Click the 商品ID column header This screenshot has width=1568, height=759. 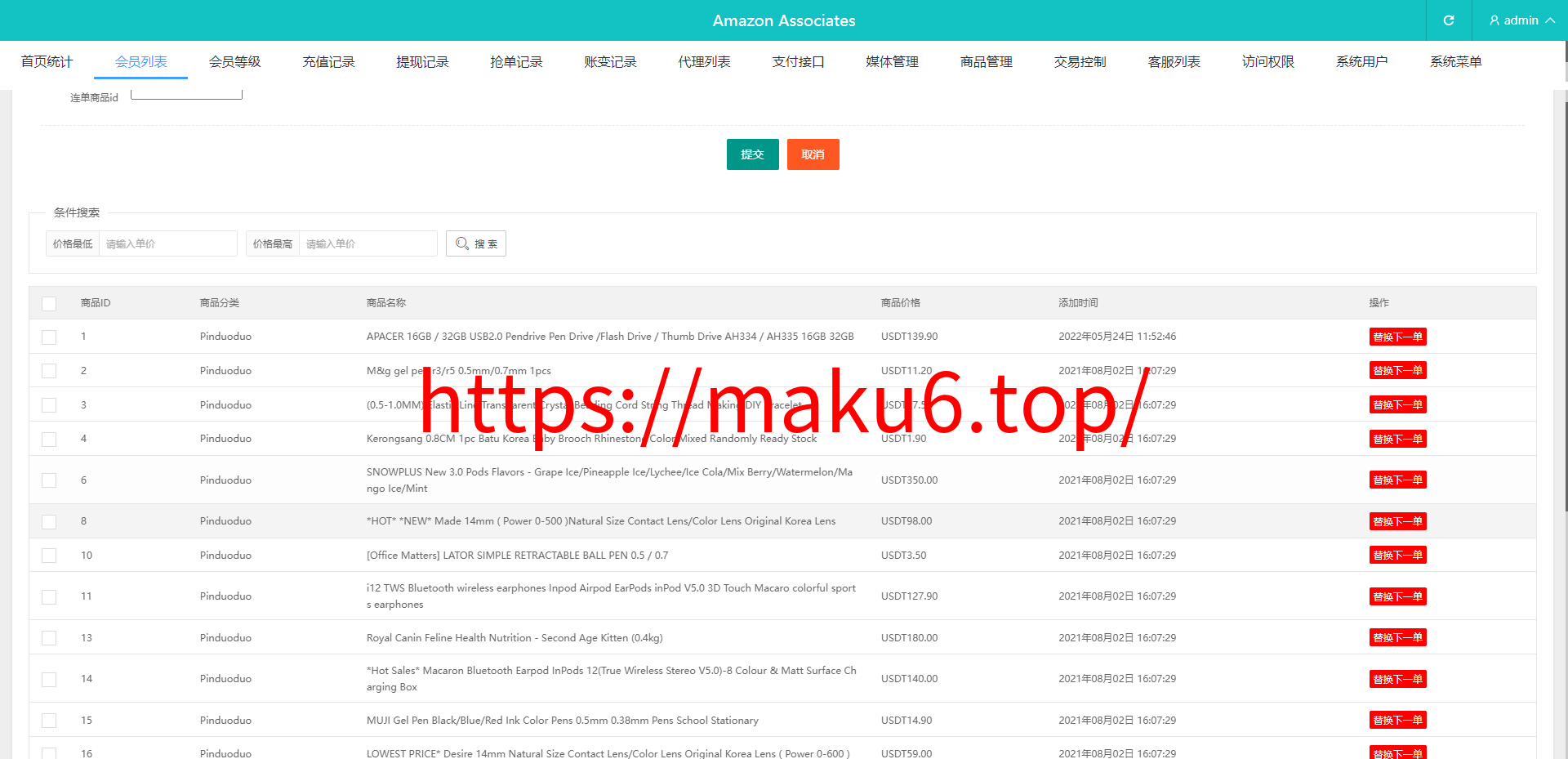point(96,303)
